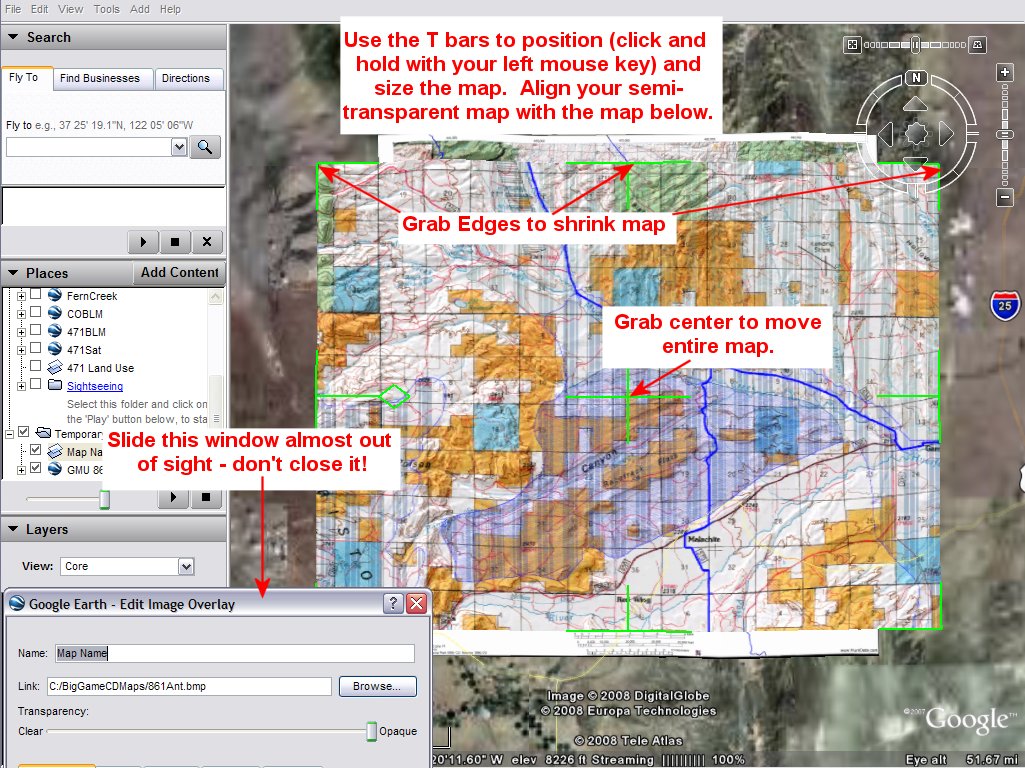This screenshot has height=768, width=1025.
Task: Collapse the Search panel header
Action: (12, 37)
